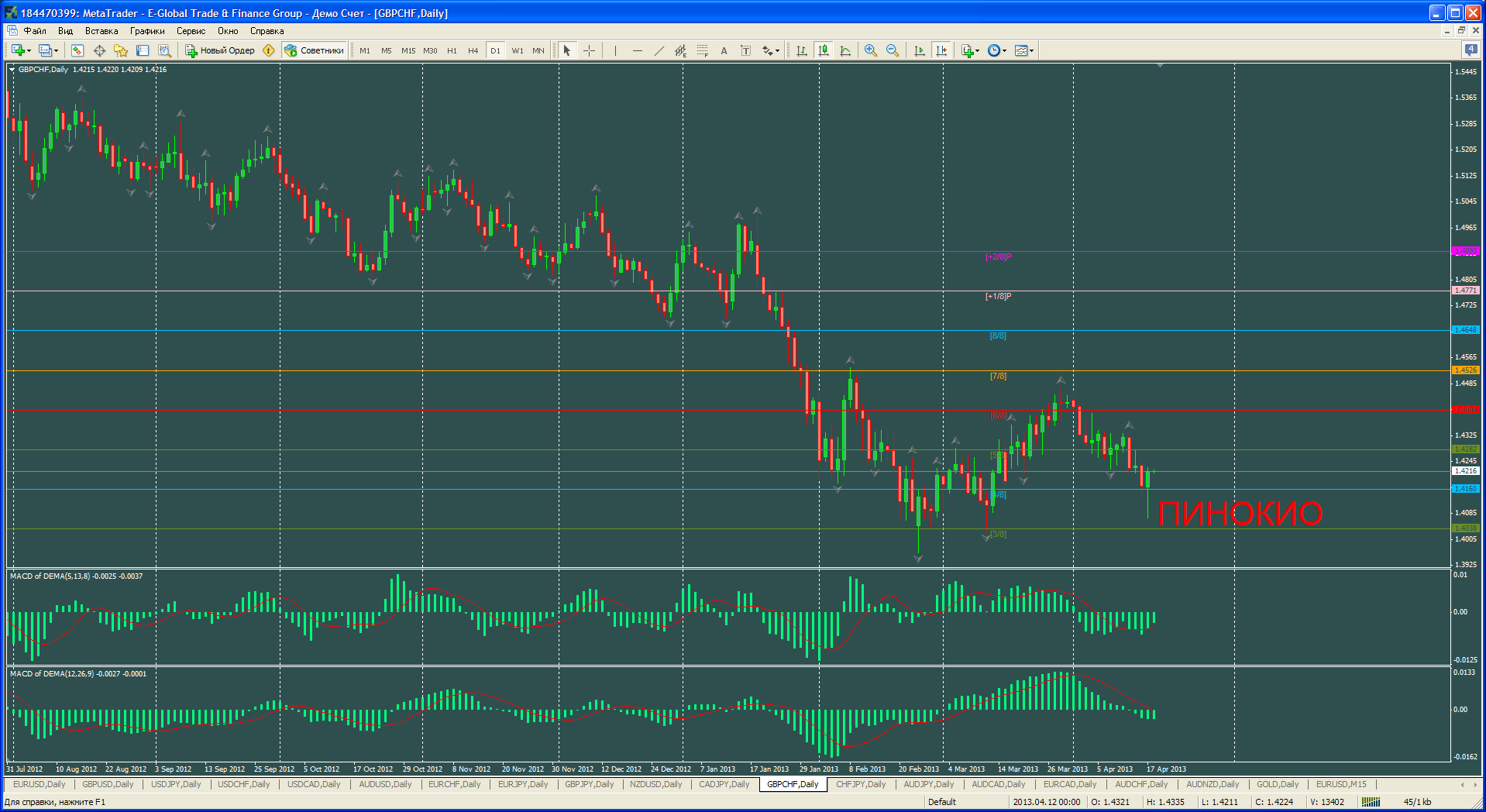The height and width of the screenshot is (812, 1486).
Task: Select the horizontal line drawing tool
Action: 637,50
